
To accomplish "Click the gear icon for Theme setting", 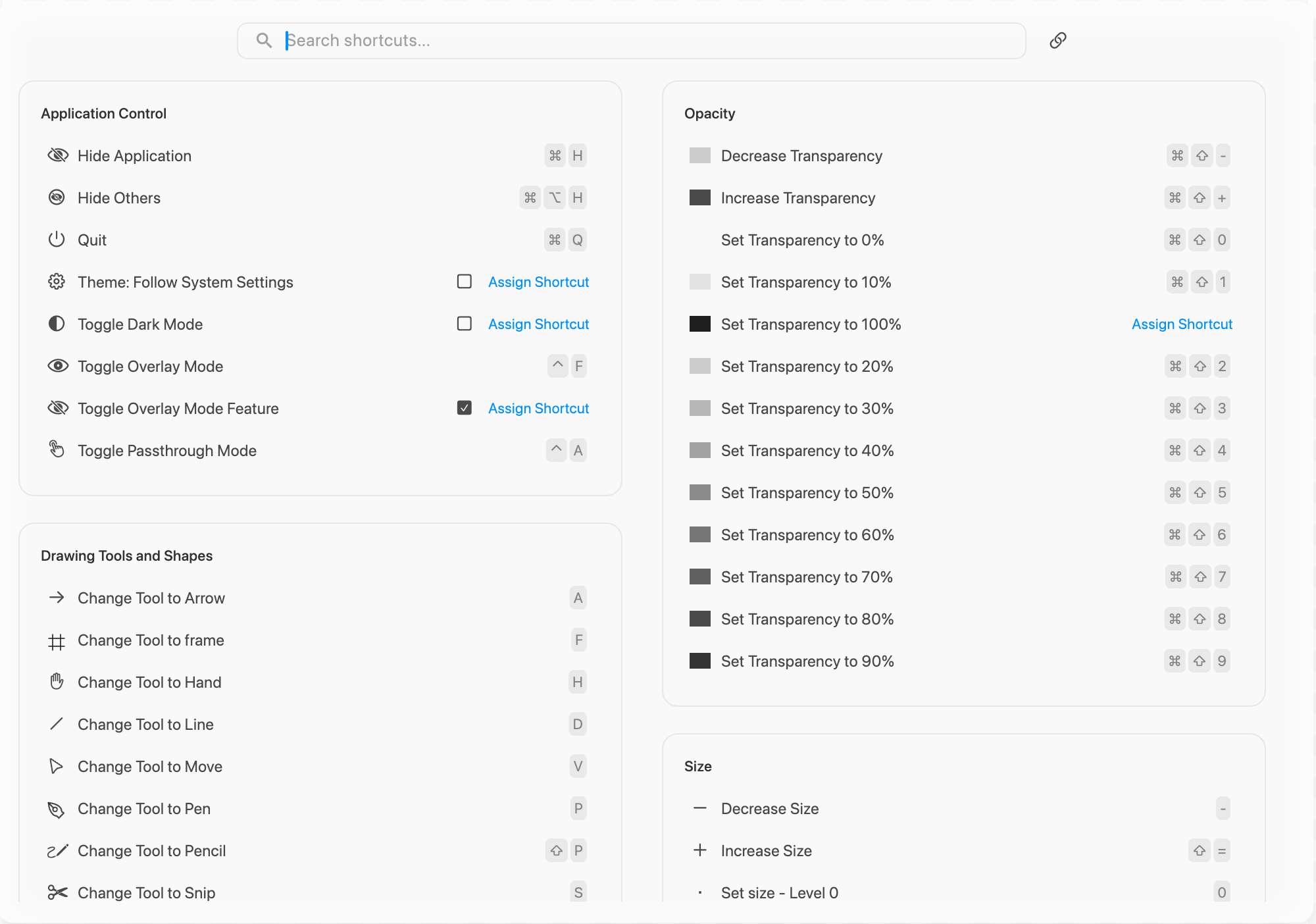I will pos(57,282).
